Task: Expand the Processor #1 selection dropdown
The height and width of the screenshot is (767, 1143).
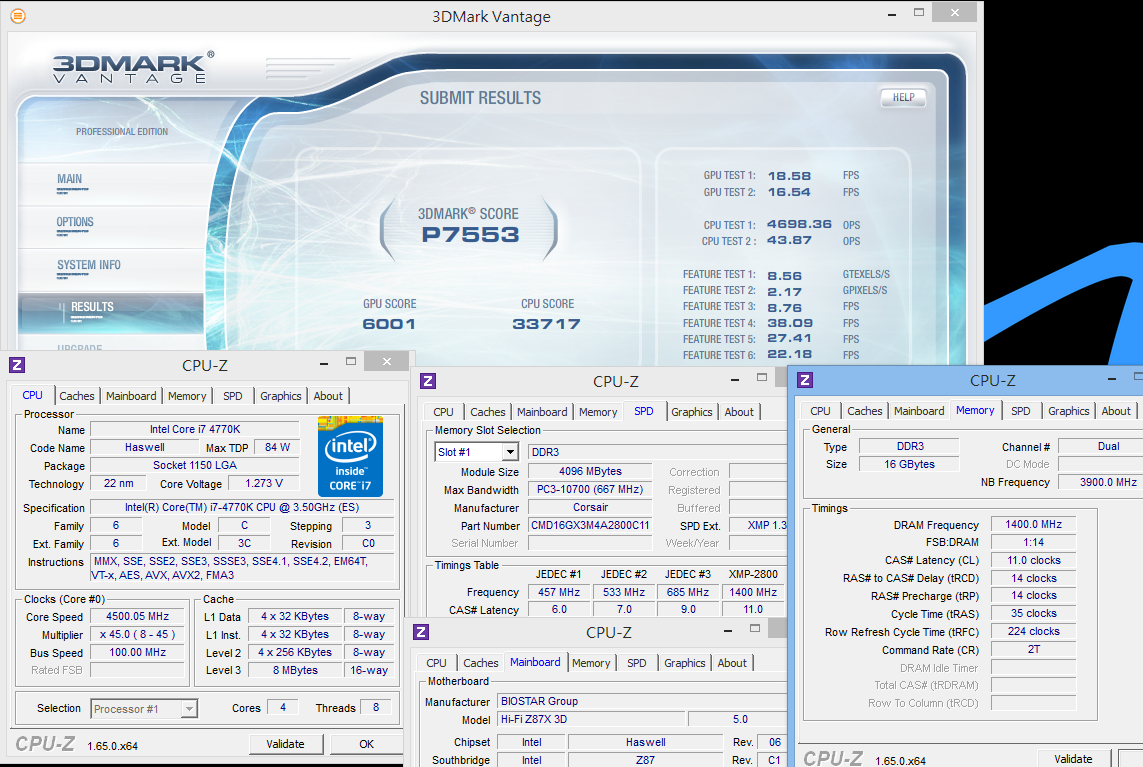Action: [x=188, y=709]
